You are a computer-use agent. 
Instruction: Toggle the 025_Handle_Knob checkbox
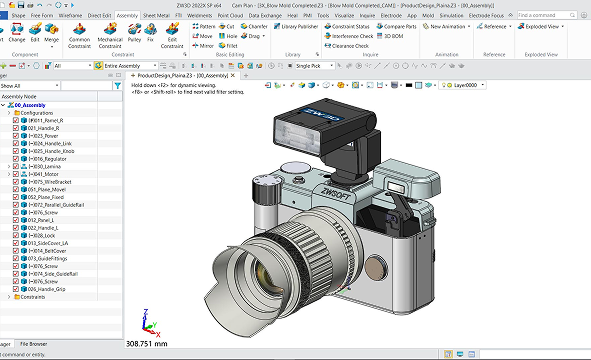tap(16, 151)
